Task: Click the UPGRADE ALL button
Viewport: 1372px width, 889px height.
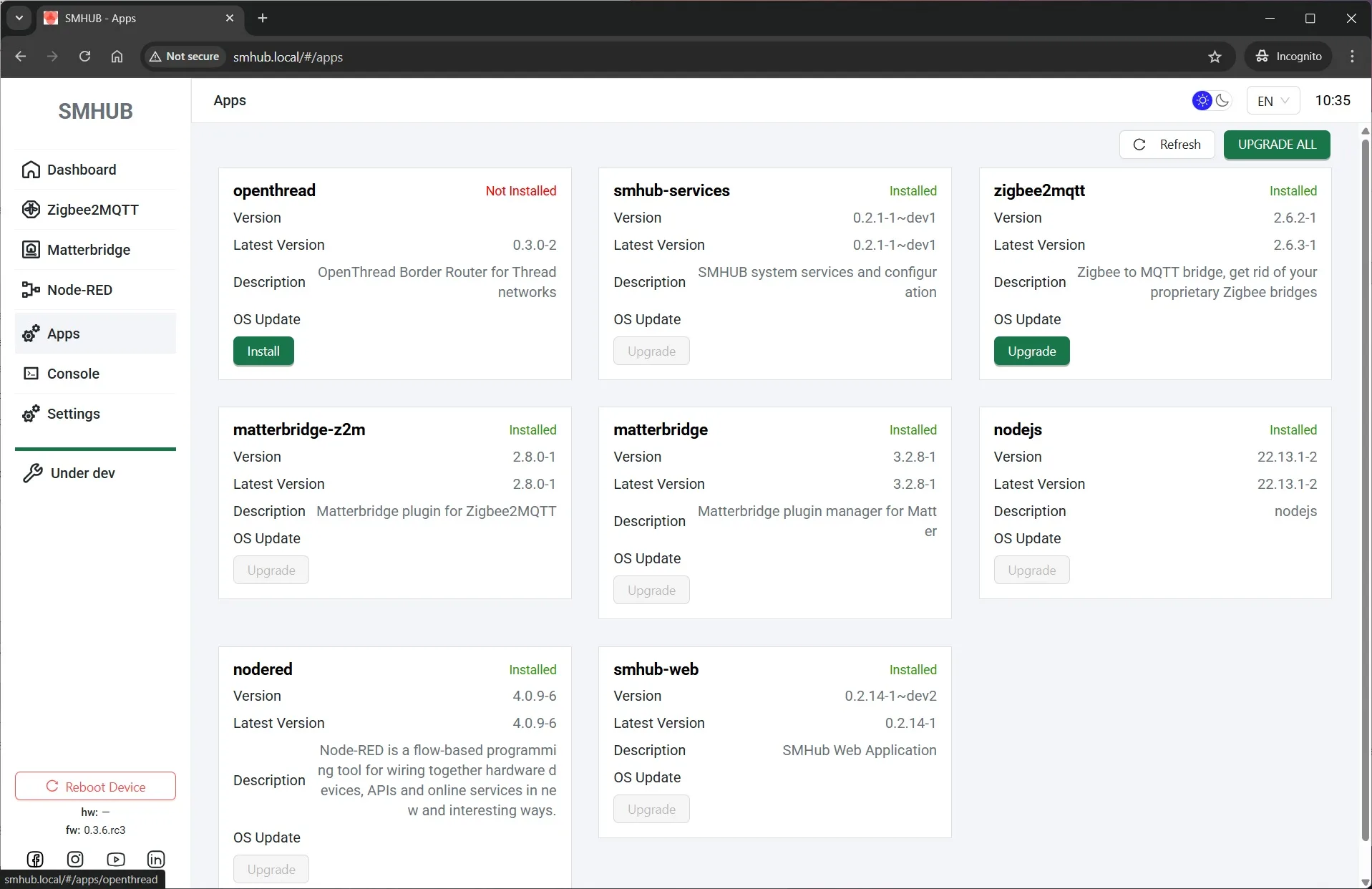Action: (x=1277, y=145)
